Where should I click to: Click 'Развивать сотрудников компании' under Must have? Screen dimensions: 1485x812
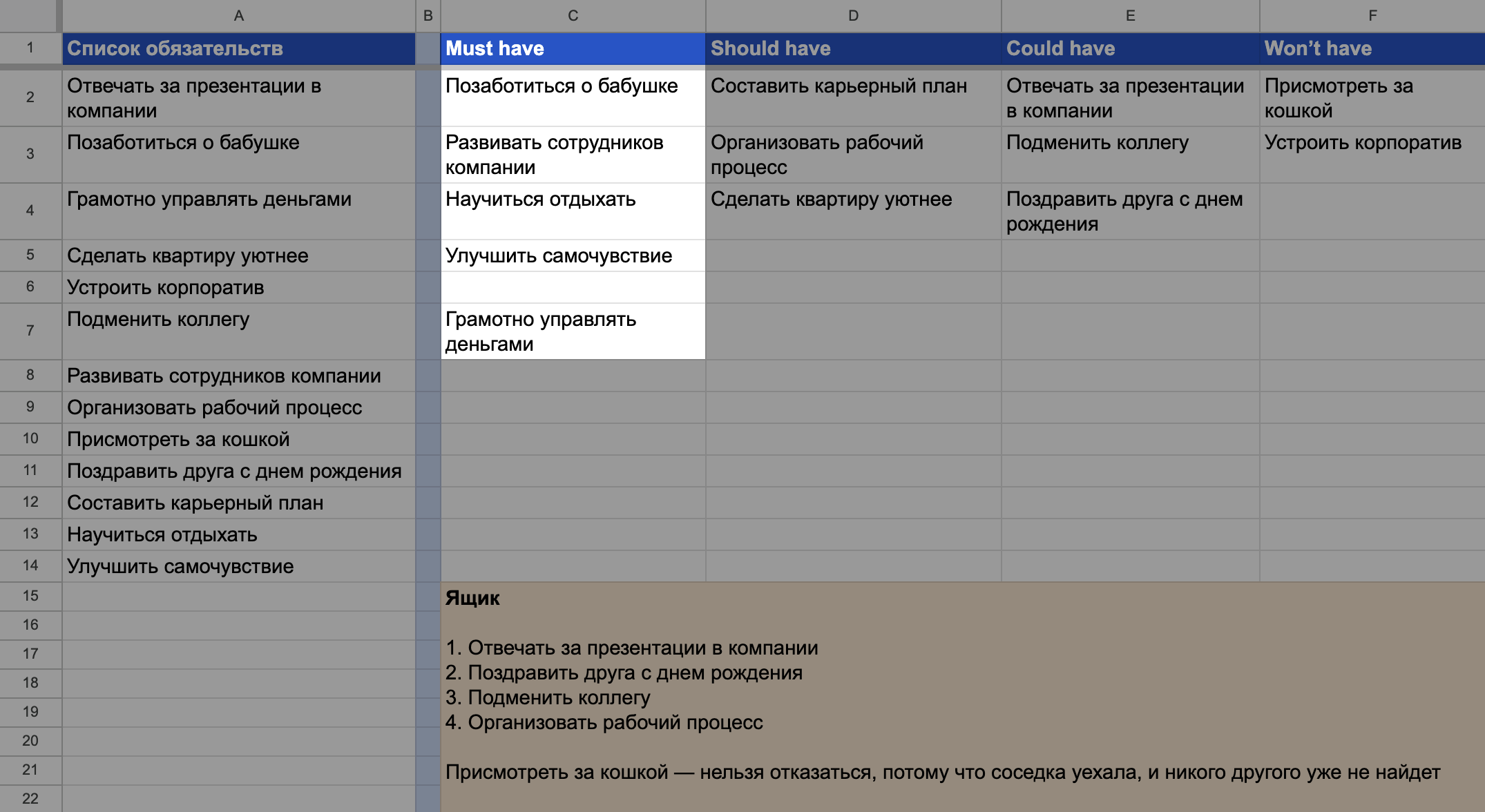(573, 155)
